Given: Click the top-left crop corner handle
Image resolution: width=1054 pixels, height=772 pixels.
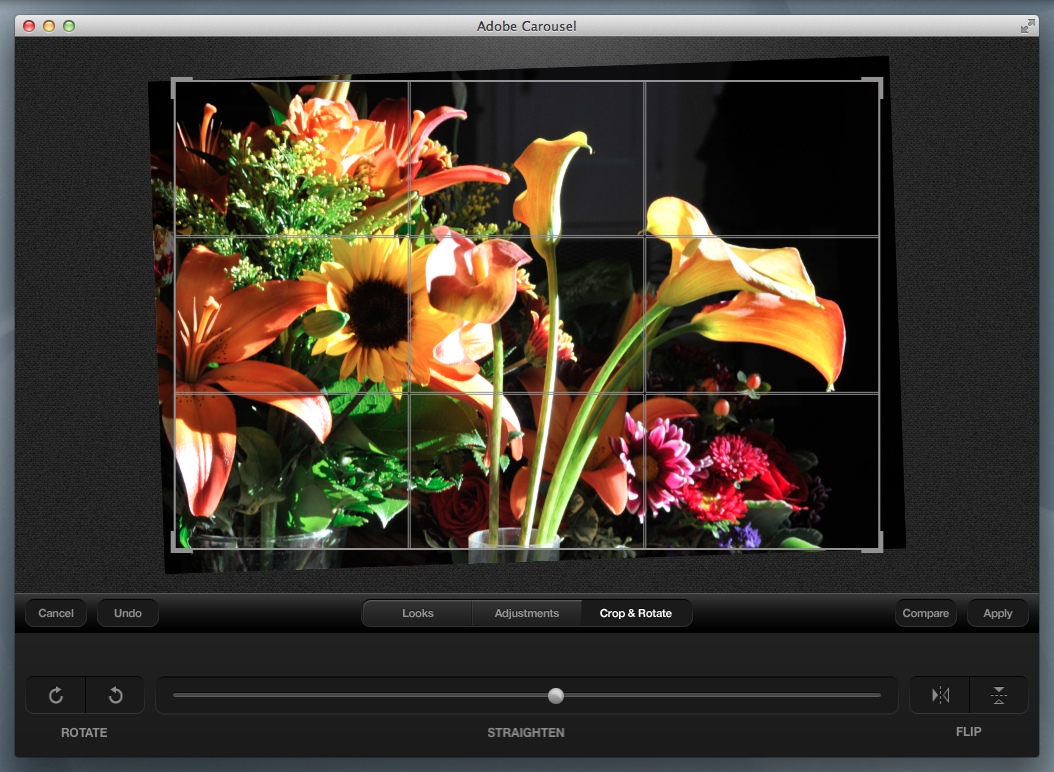Looking at the screenshot, I should point(177,84).
